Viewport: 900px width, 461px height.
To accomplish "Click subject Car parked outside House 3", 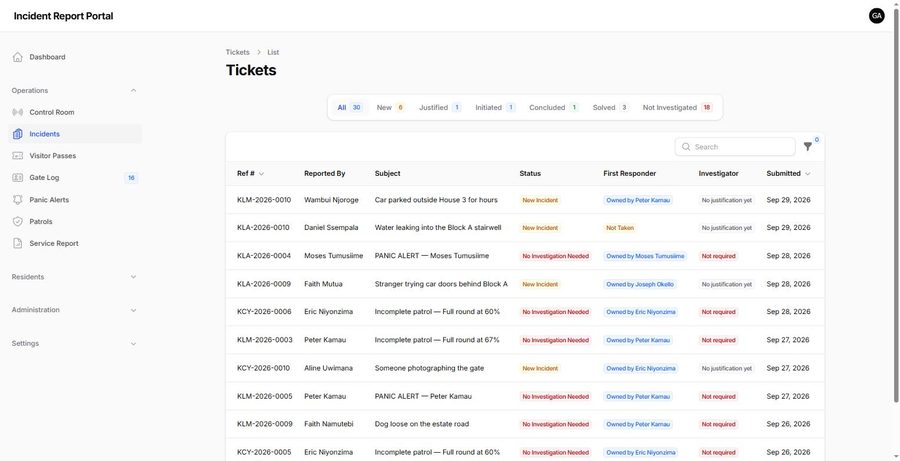I will point(436,200).
